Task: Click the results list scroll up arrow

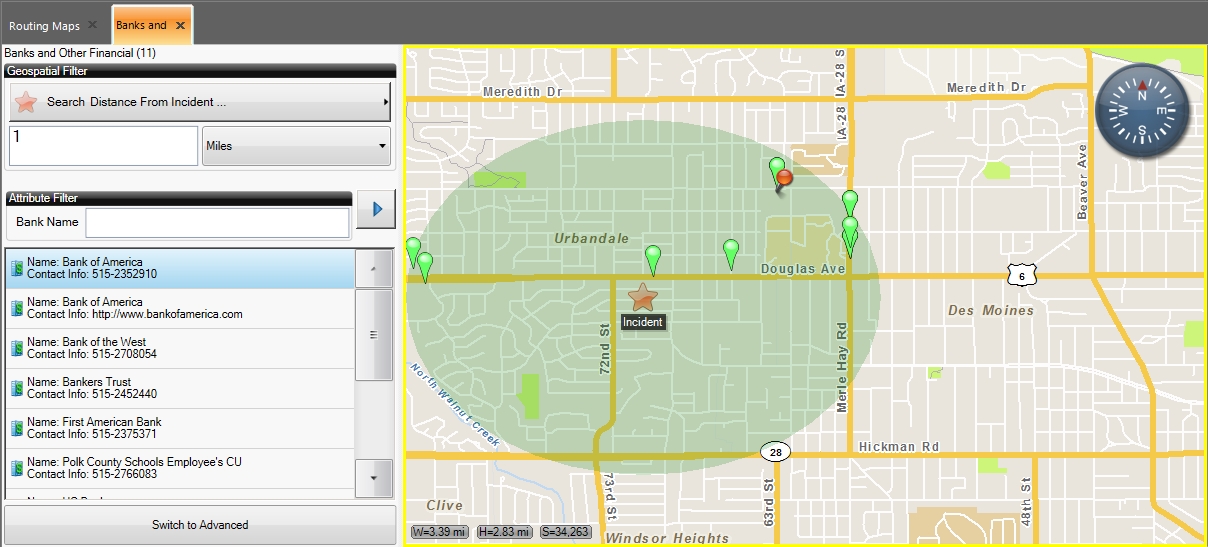Action: point(374,268)
